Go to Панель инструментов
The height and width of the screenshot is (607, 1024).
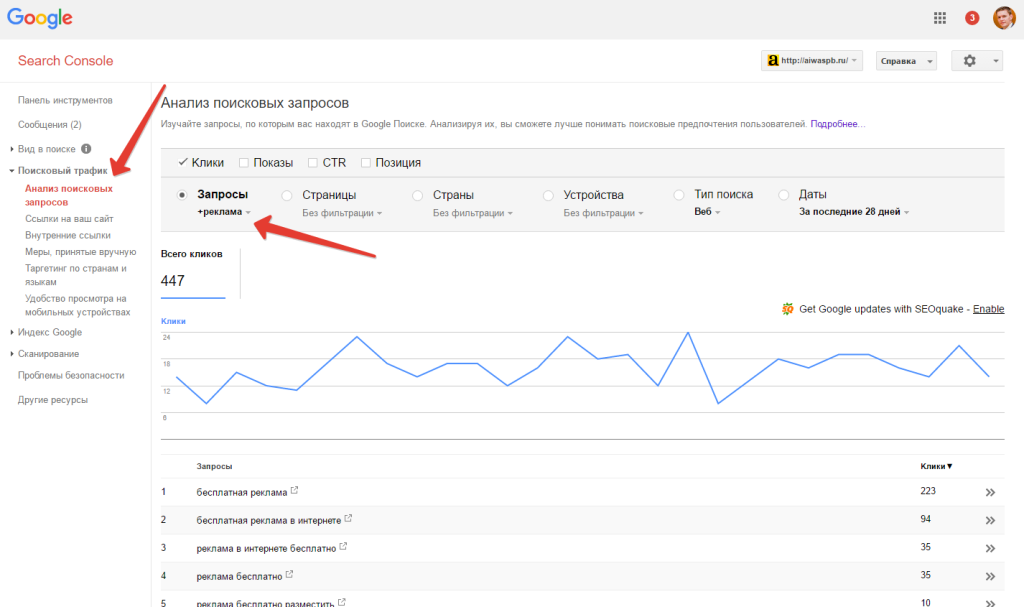[65, 100]
